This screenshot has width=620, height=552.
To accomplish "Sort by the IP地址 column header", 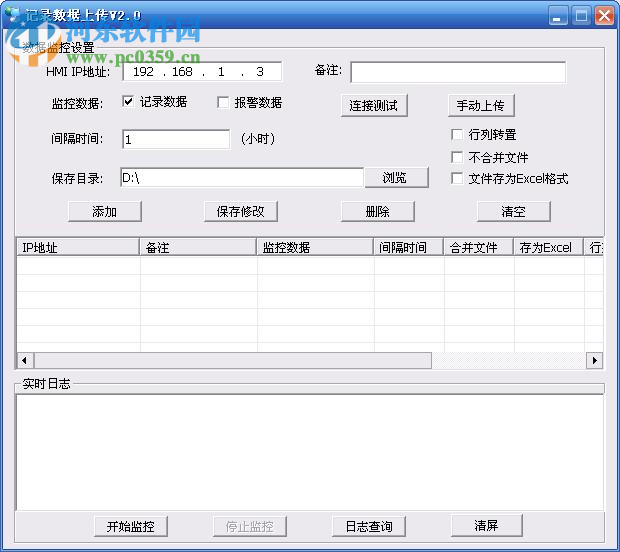I will 78,247.
